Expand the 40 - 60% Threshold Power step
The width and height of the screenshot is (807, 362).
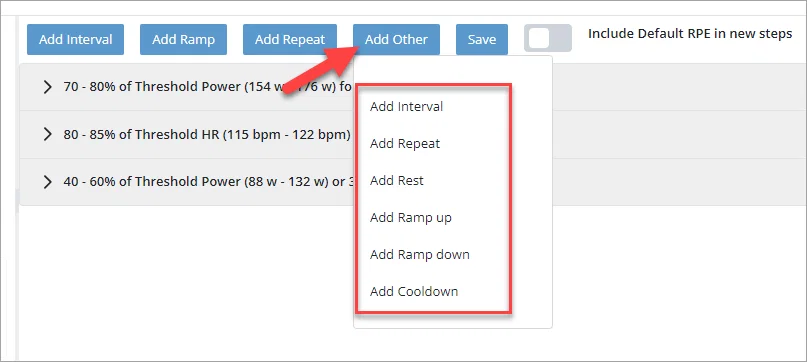[x=47, y=182]
